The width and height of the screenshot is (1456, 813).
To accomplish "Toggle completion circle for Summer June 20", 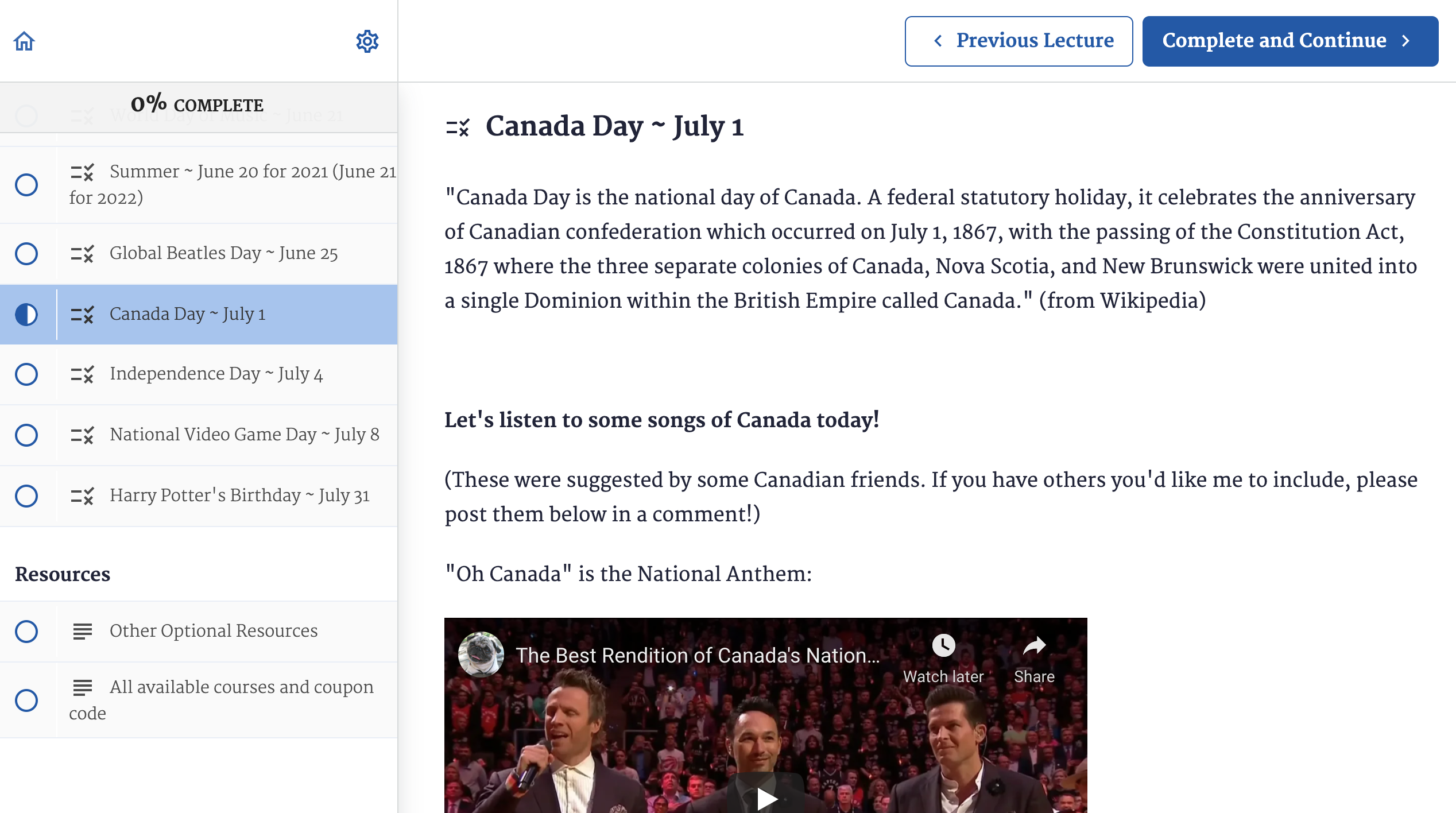I will [x=26, y=185].
